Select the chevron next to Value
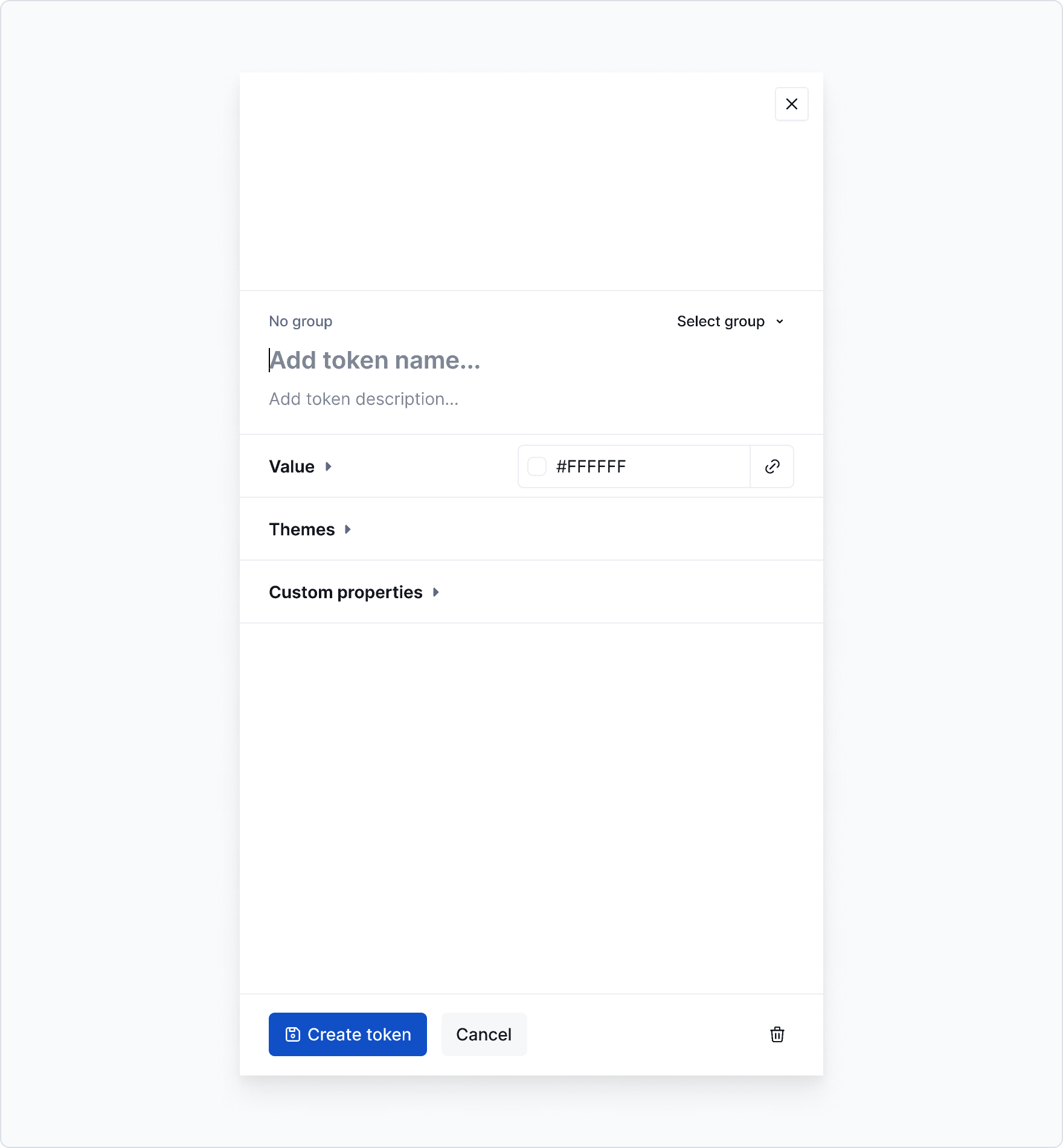 coord(329,466)
